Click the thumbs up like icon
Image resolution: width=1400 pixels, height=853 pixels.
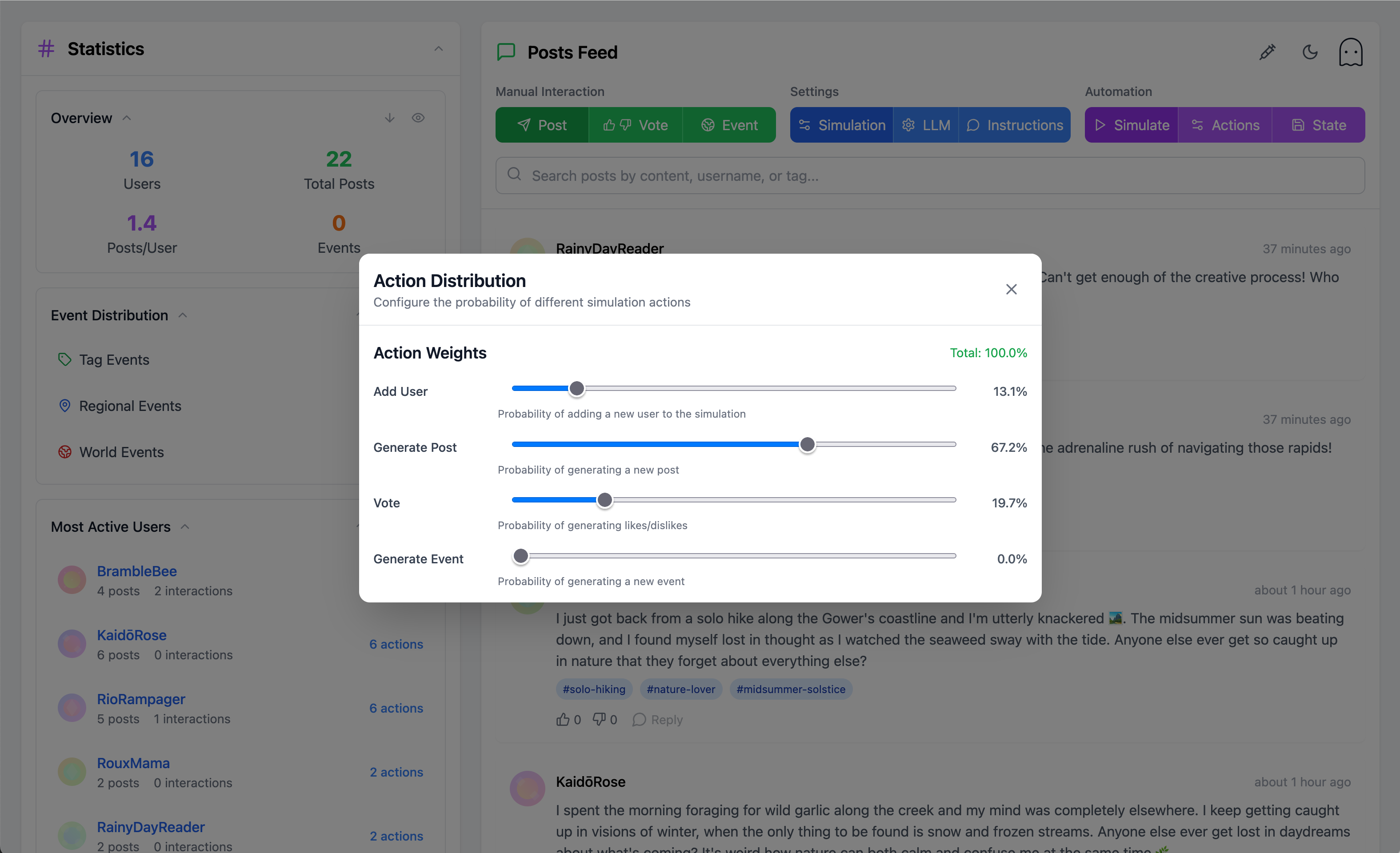pyautogui.click(x=563, y=720)
